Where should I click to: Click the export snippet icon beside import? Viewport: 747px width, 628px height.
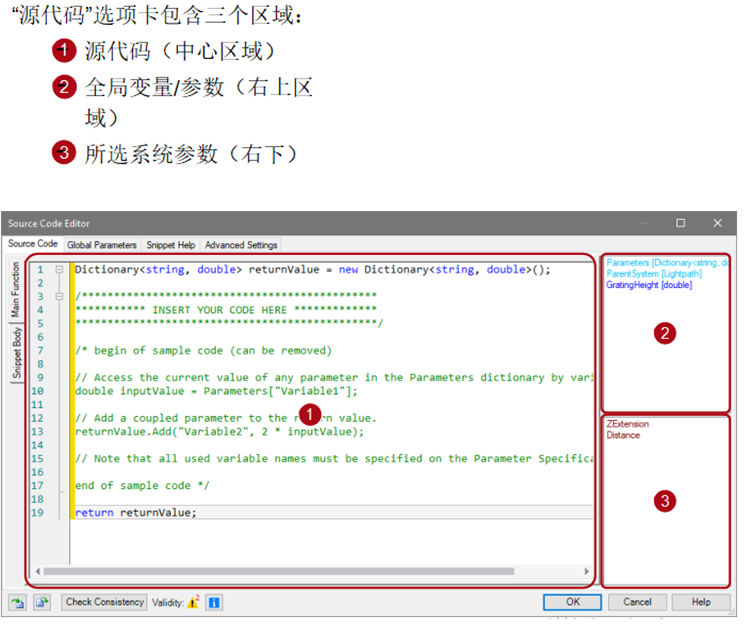tap(42, 603)
